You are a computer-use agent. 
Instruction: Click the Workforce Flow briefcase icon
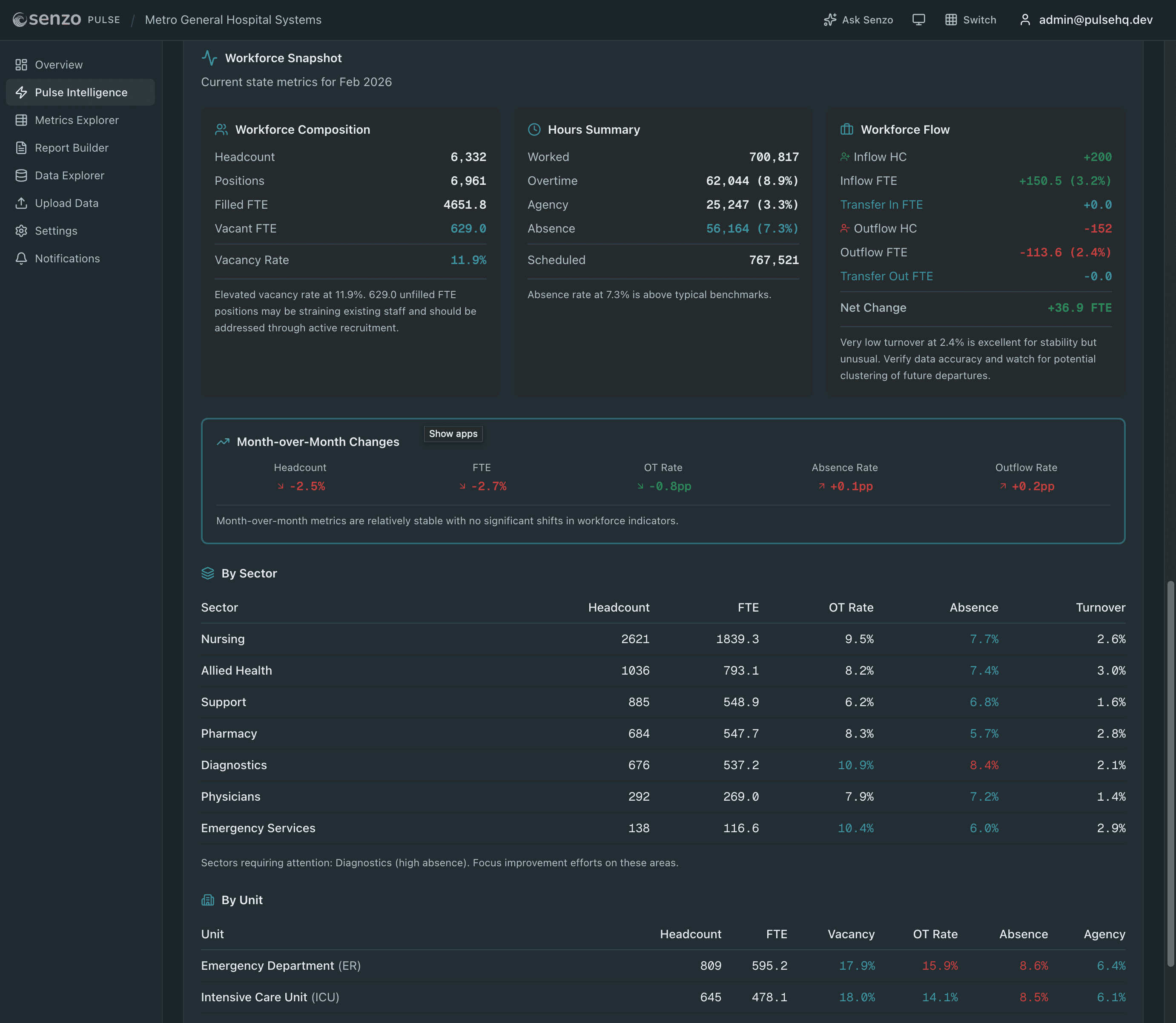tap(846, 129)
